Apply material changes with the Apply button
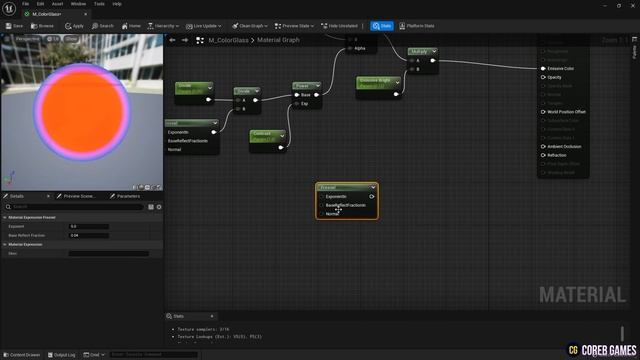 click(74, 26)
